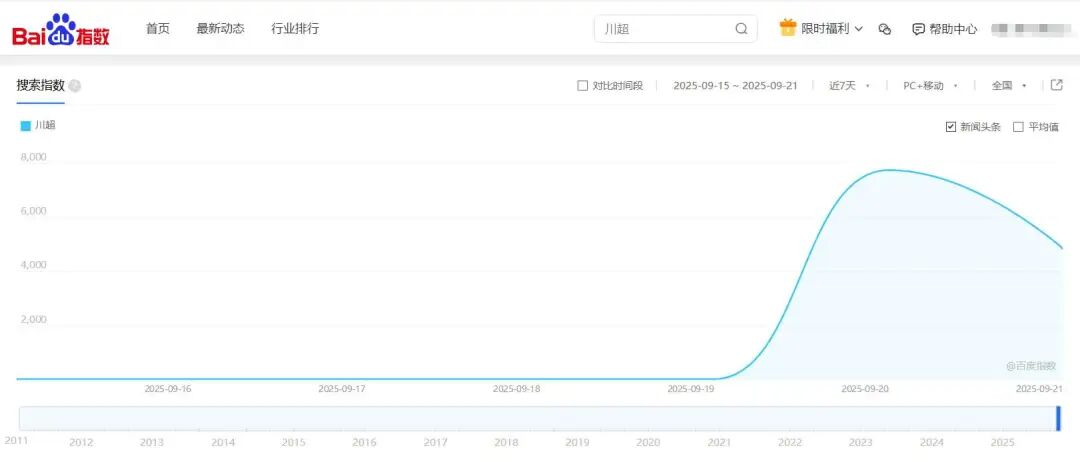Click the export/share icon beside 全国

pos(1056,85)
